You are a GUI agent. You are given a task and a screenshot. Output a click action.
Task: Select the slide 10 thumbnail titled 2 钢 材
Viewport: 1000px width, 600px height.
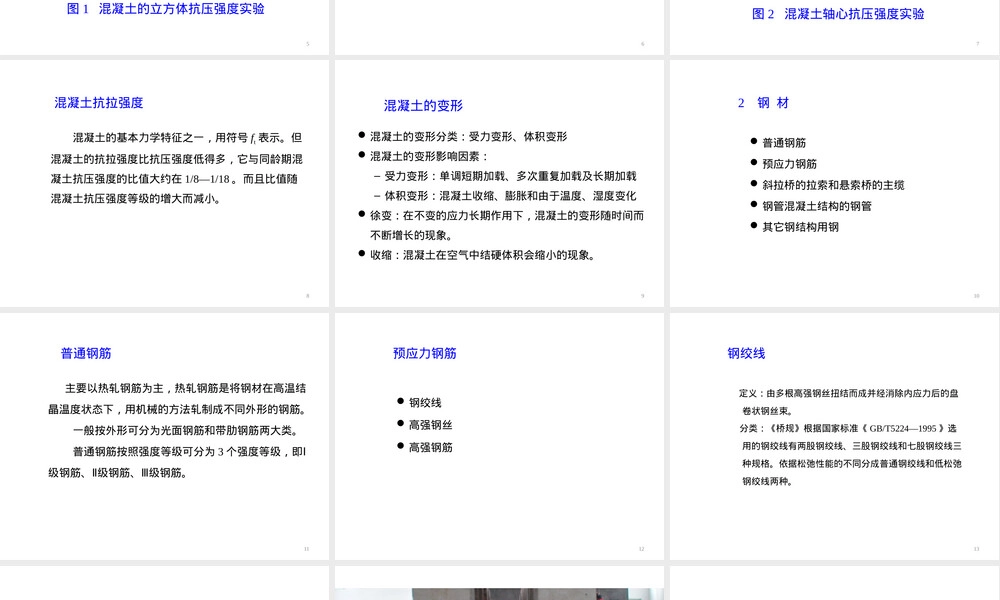(x=835, y=184)
